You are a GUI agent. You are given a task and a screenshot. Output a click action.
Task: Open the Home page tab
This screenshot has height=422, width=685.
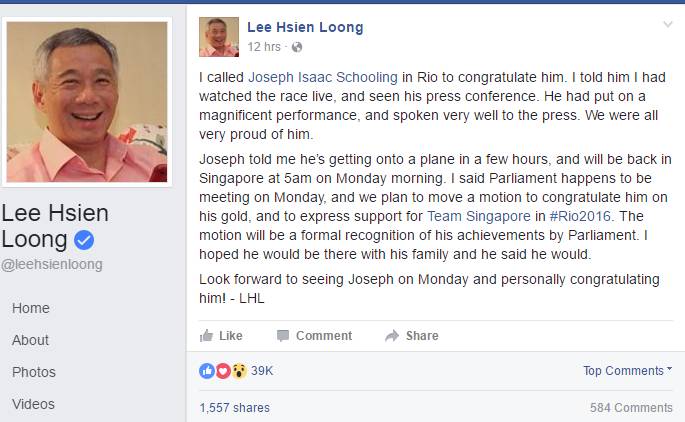(x=30, y=309)
